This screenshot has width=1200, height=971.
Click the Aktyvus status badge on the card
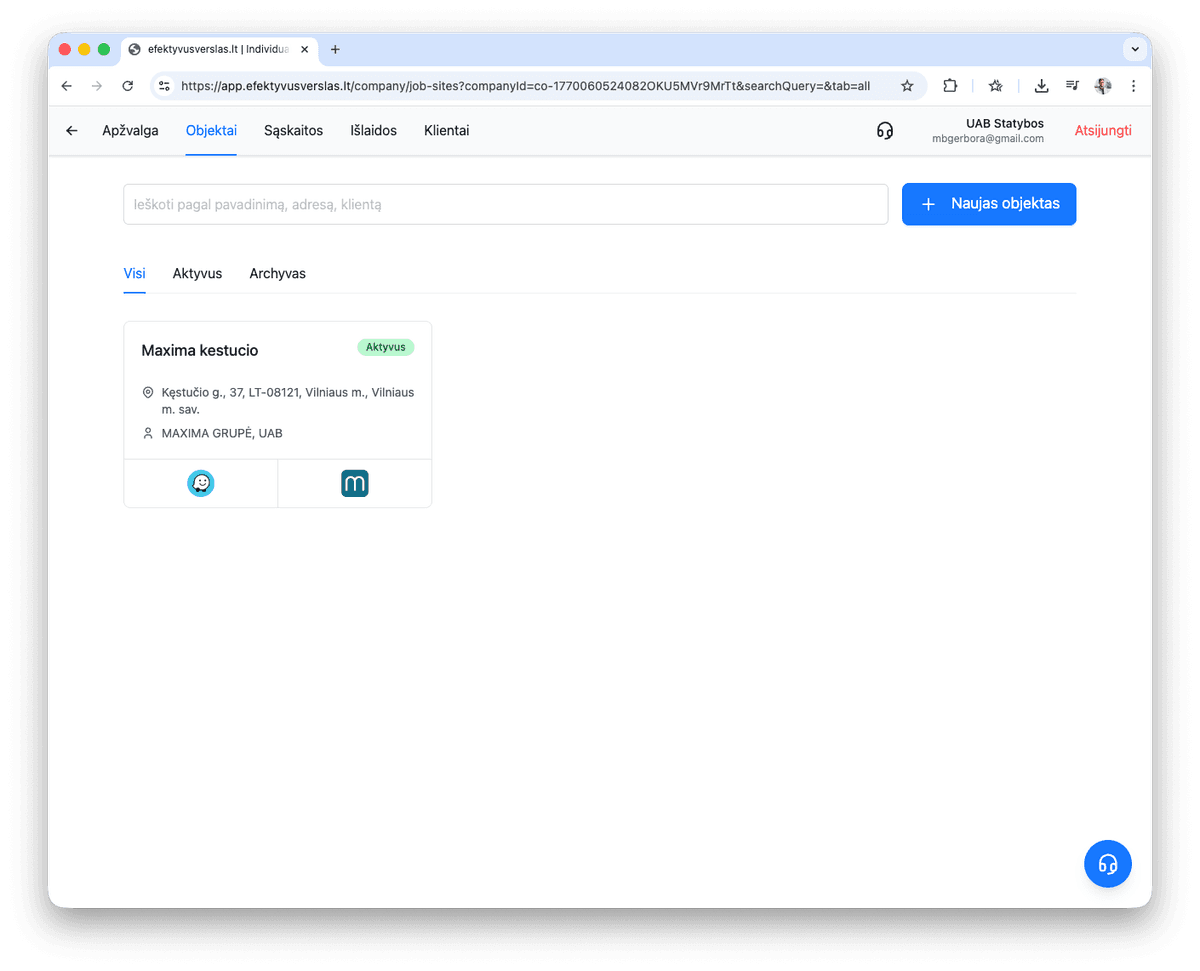[x=386, y=347]
